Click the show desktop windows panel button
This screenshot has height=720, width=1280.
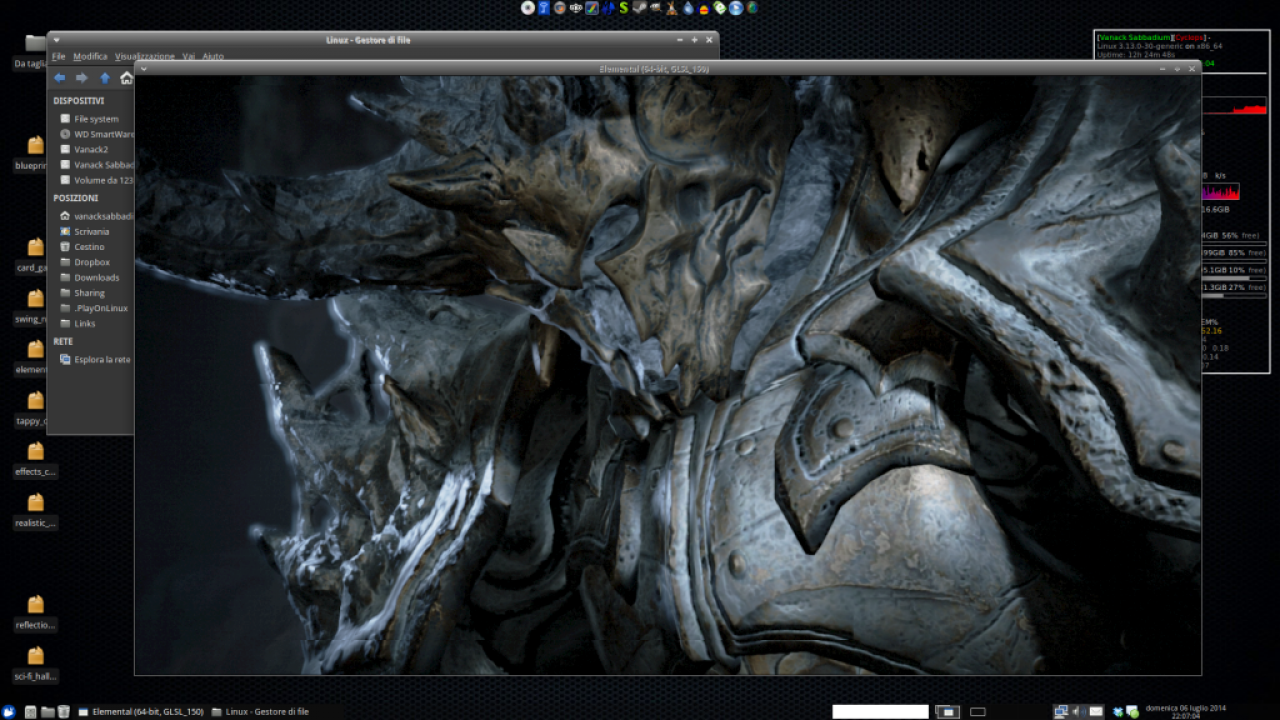(947, 712)
